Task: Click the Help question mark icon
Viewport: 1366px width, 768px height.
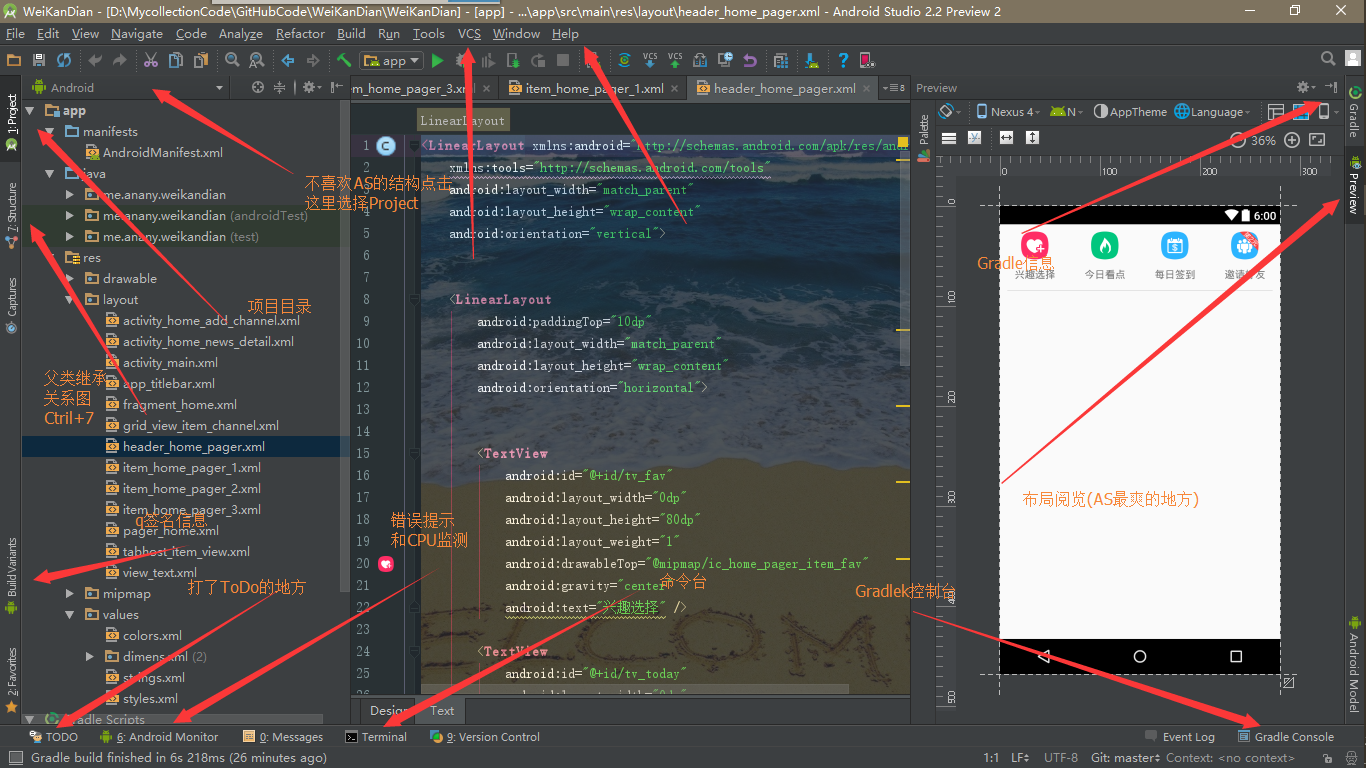Action: coord(843,61)
